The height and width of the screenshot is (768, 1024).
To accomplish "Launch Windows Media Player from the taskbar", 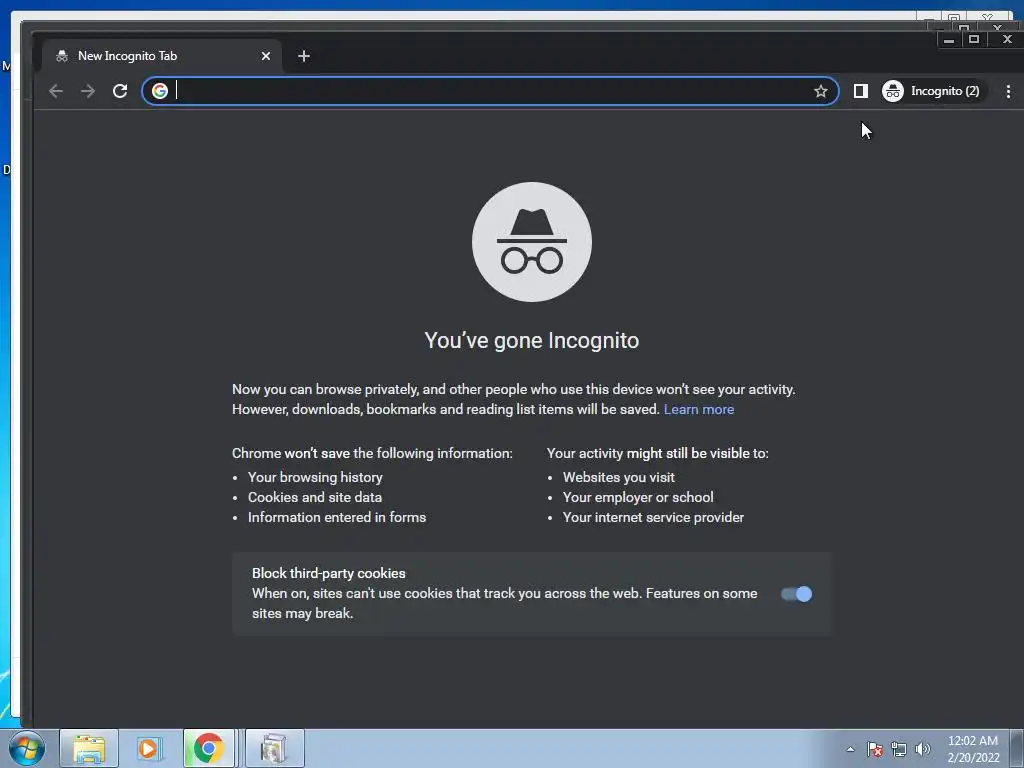I will point(149,748).
